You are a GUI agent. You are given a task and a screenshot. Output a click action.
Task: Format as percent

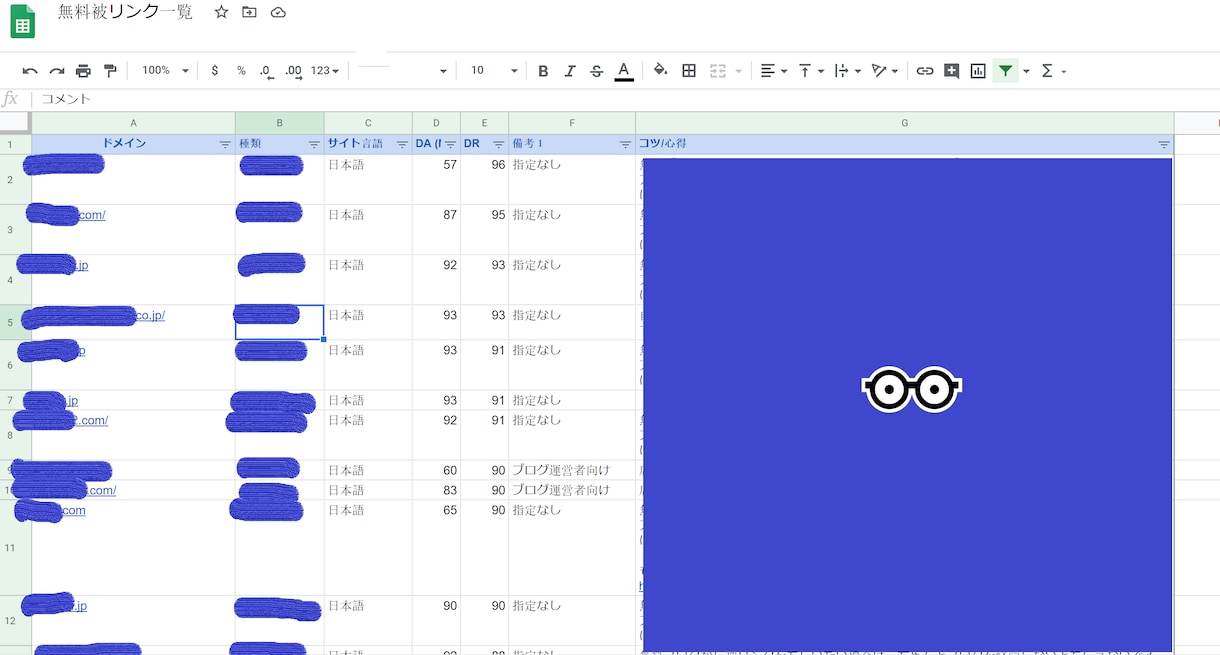[241, 71]
